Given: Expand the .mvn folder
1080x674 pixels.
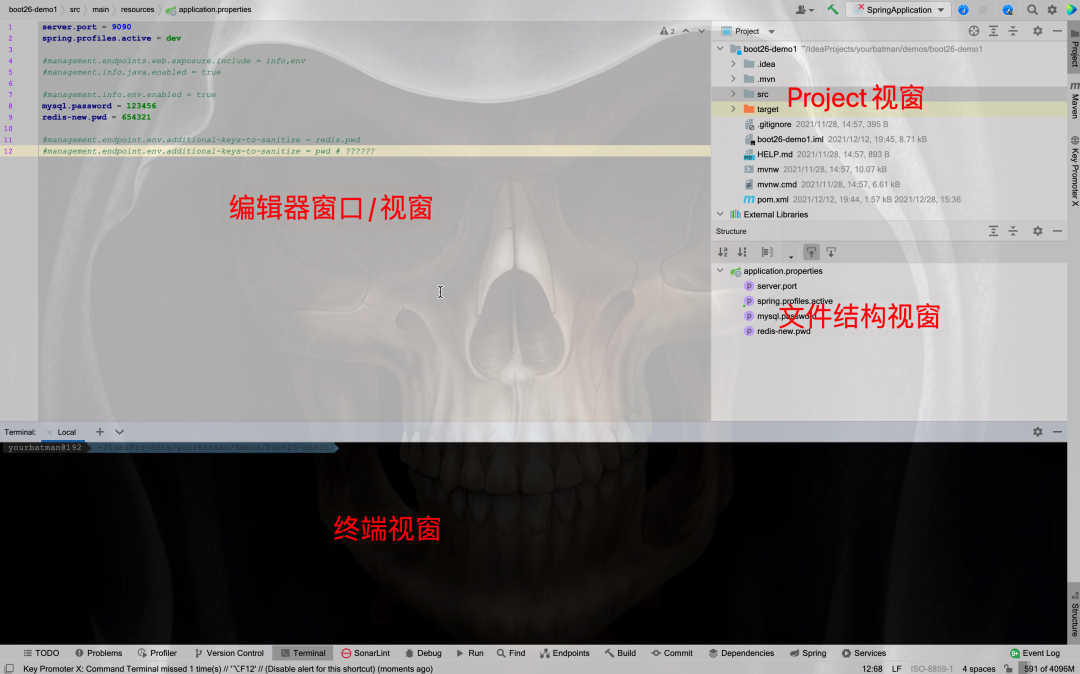Looking at the screenshot, I should [734, 79].
